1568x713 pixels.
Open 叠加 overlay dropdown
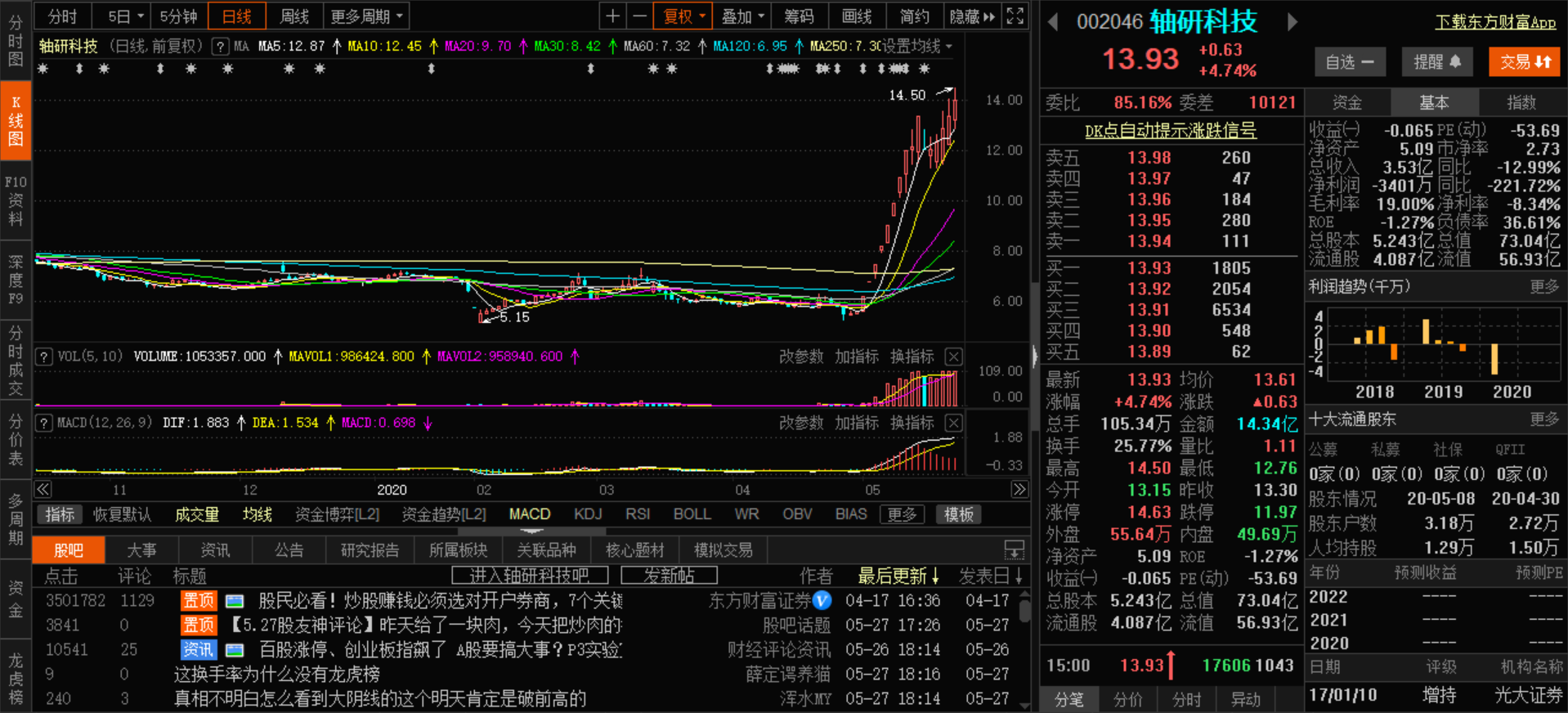(x=742, y=16)
